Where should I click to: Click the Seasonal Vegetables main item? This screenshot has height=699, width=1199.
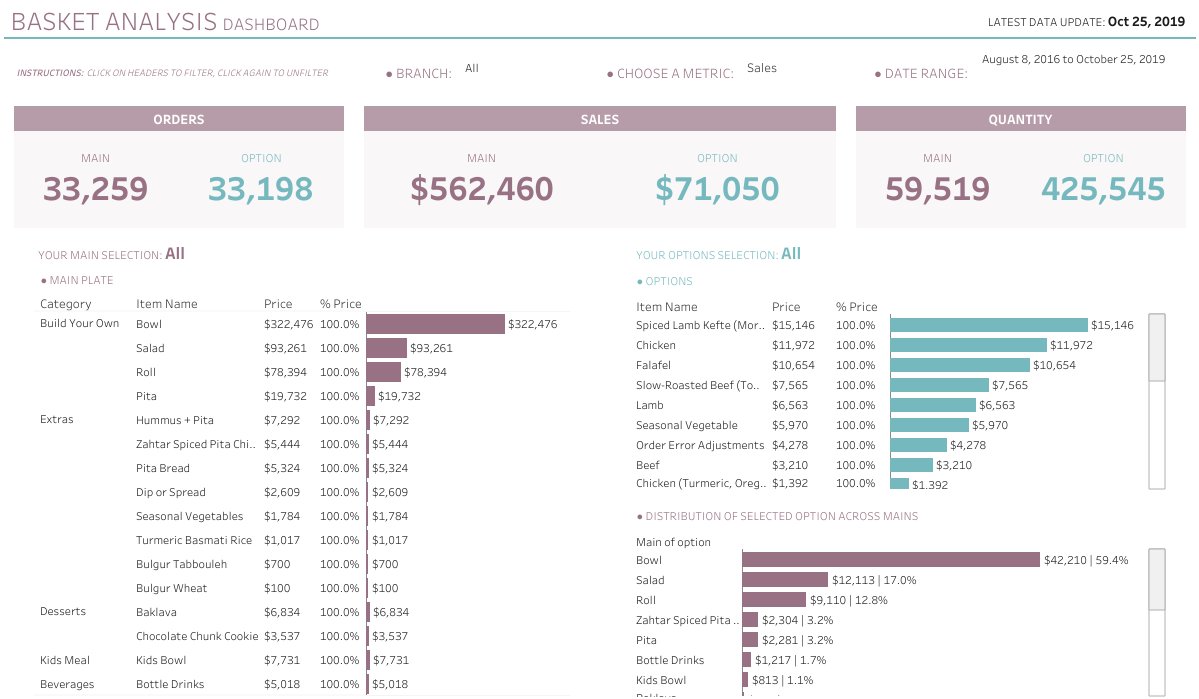pos(189,516)
